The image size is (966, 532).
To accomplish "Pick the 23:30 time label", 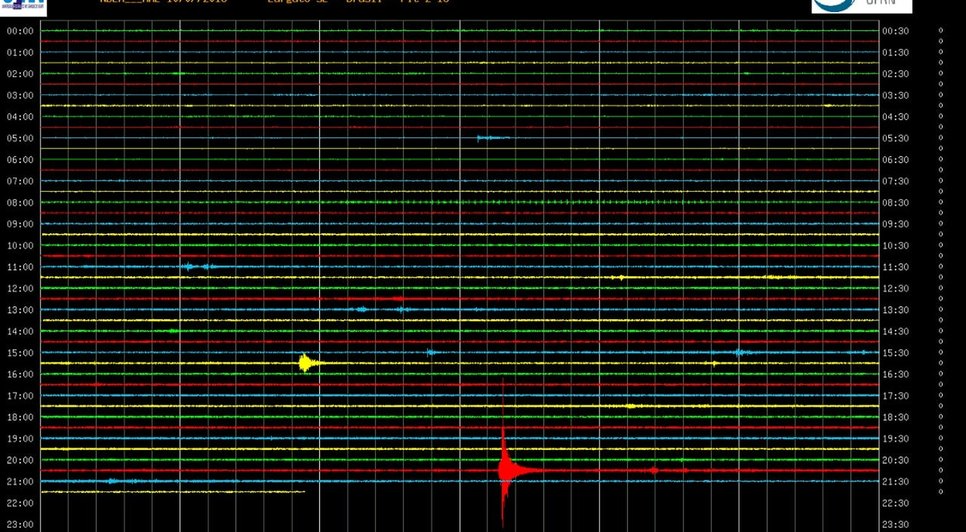I will click(896, 525).
